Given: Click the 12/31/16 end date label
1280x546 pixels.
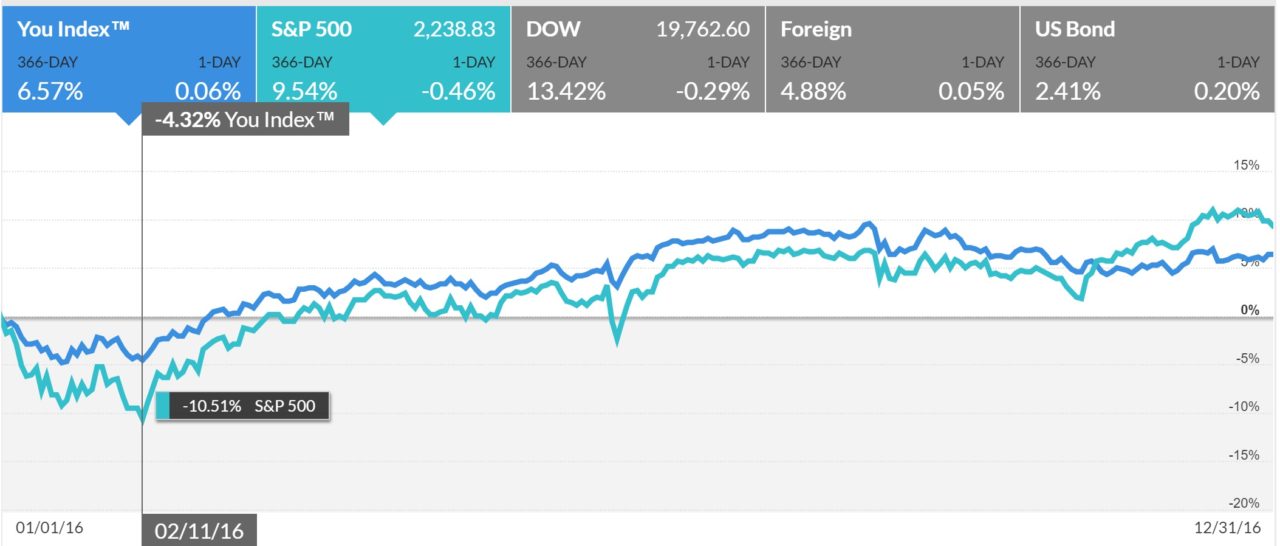Looking at the screenshot, I should (1231, 527).
